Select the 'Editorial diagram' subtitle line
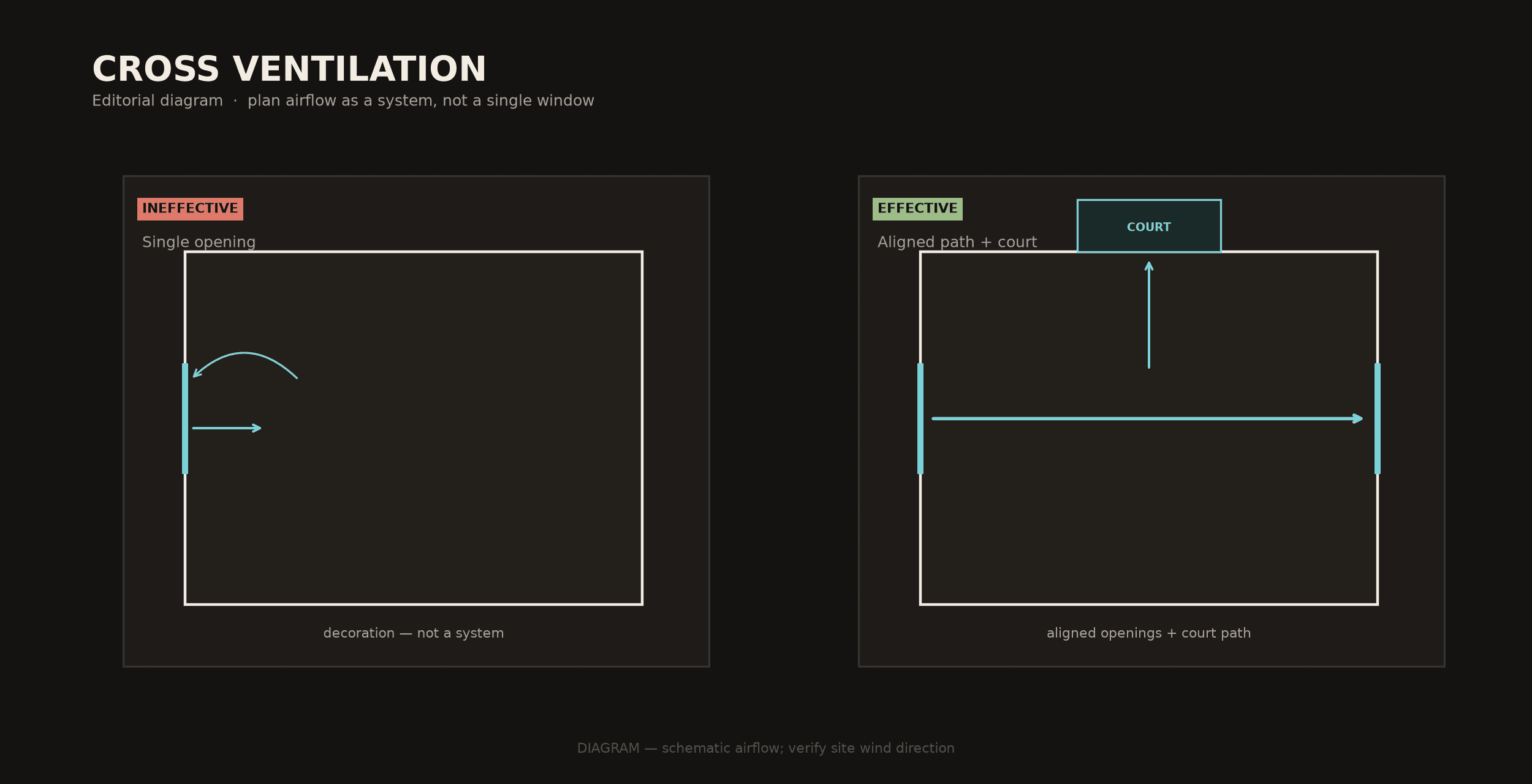This screenshot has height=784, width=1532. pos(343,101)
